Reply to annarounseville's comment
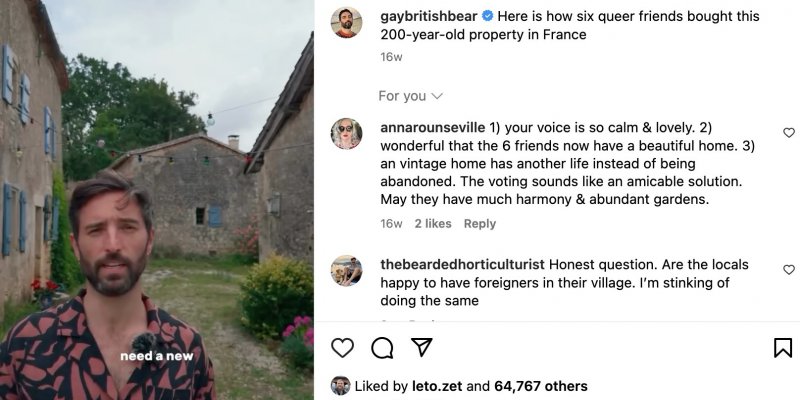800x400 pixels. point(479,224)
